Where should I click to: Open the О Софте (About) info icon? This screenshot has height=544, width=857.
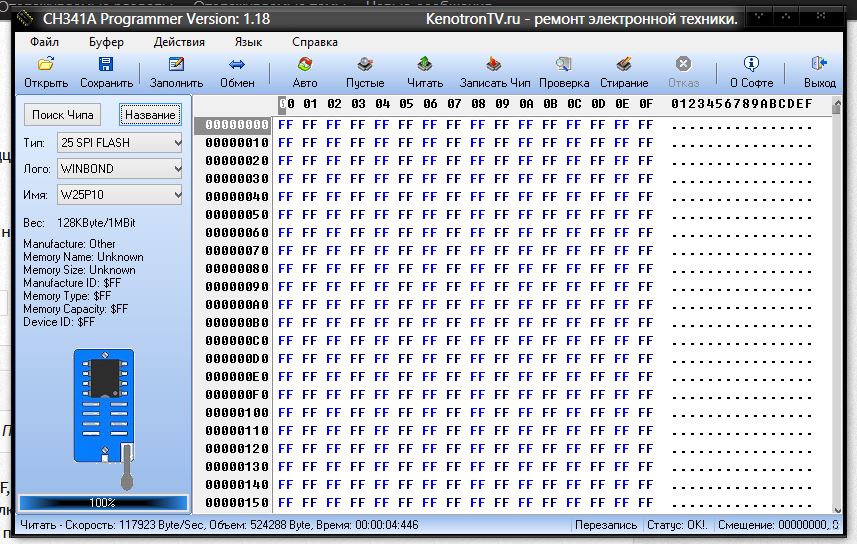coord(751,66)
